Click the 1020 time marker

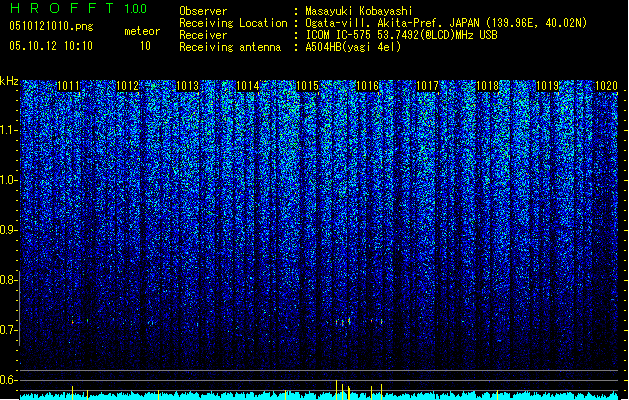(x=607, y=86)
